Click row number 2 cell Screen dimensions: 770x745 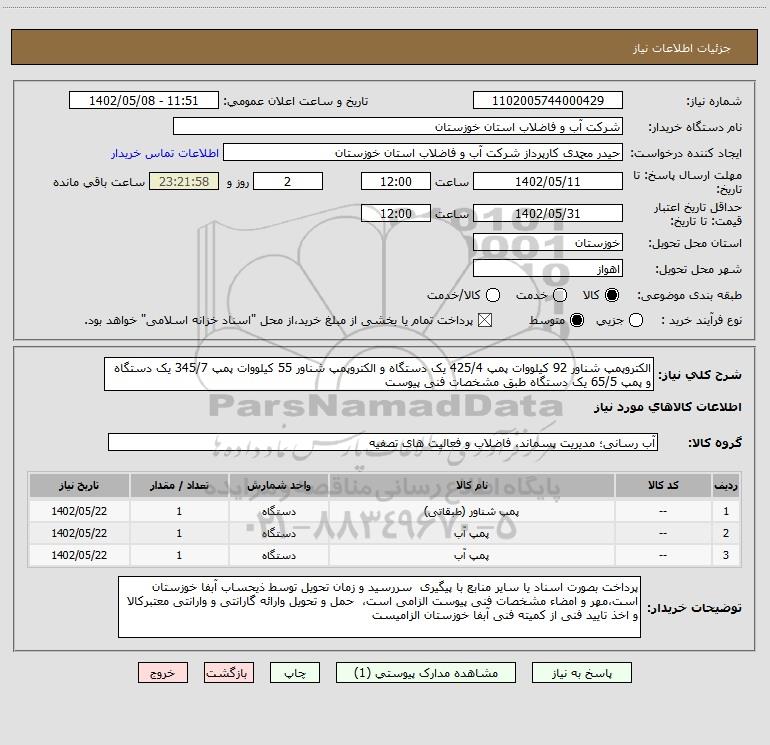pyautogui.click(x=726, y=533)
